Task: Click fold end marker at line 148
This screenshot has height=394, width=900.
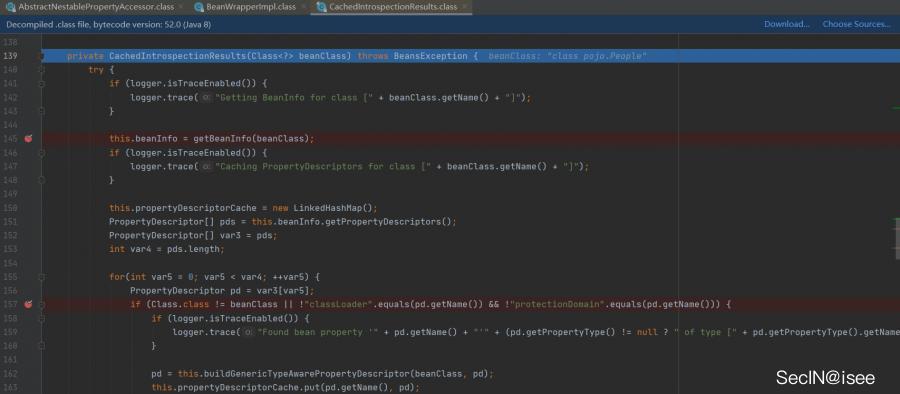Action: (x=42, y=180)
